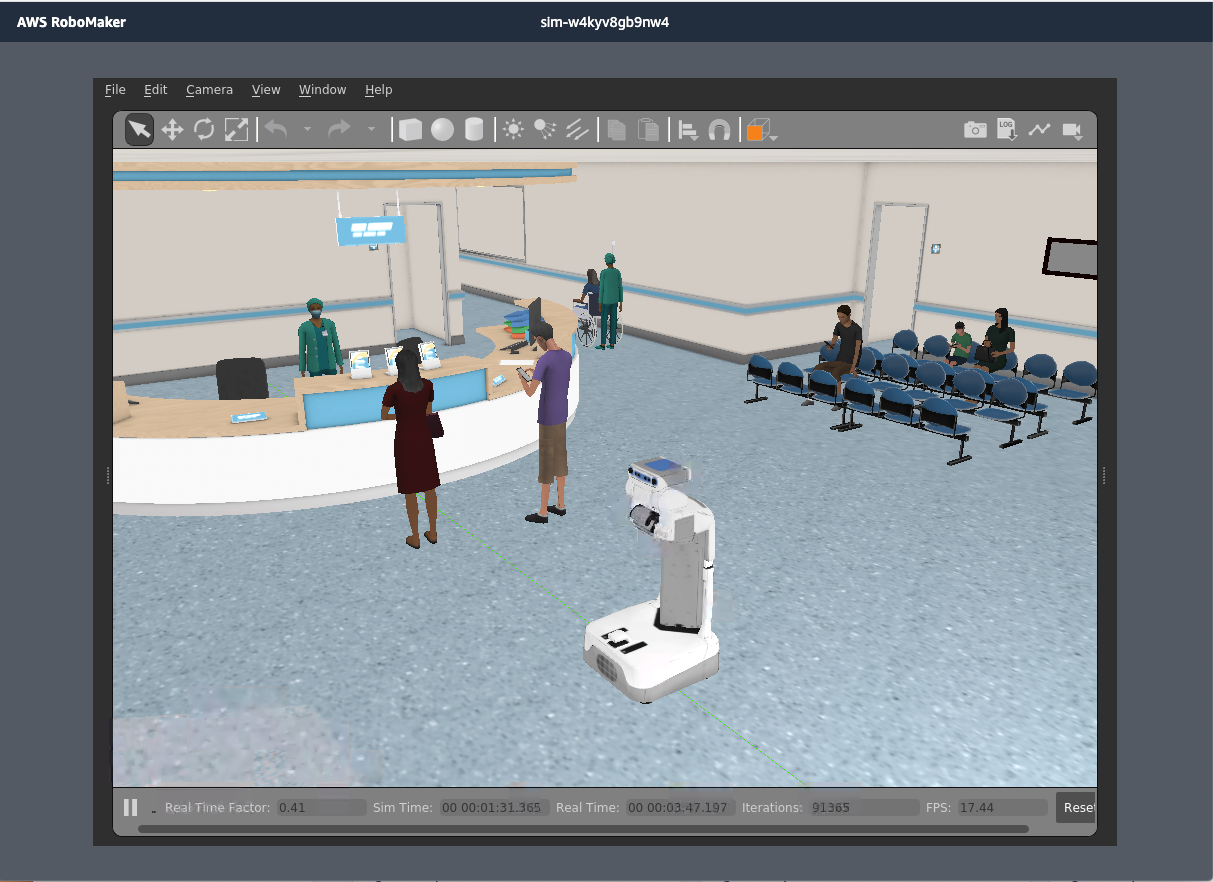Click the FPS value 17.44

click(1002, 807)
